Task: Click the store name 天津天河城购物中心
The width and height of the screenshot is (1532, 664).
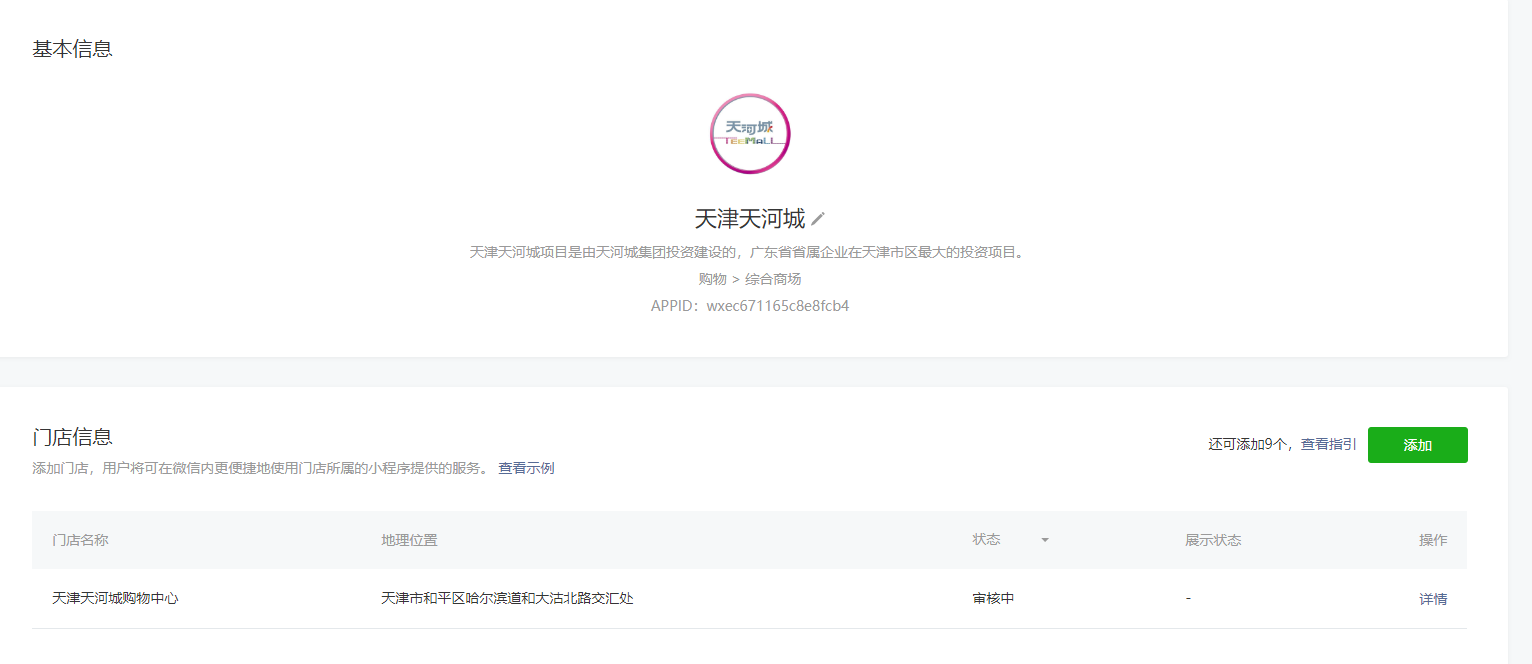Action: click(115, 599)
